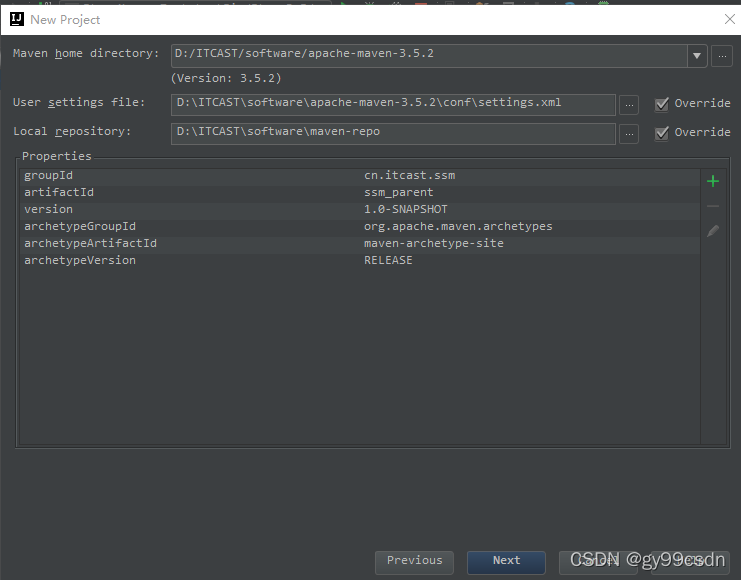This screenshot has height=580, width=741.
Task: Select the archetypeArtifactId property row
Action: coord(360,244)
